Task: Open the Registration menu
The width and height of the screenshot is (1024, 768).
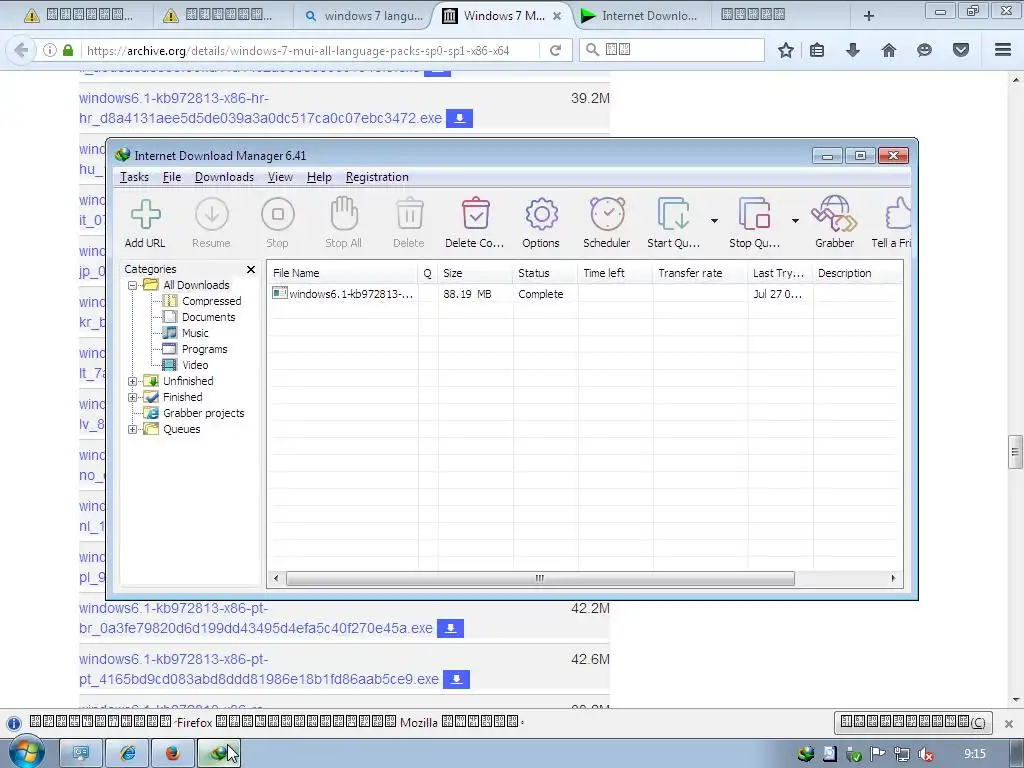Action: point(377,177)
